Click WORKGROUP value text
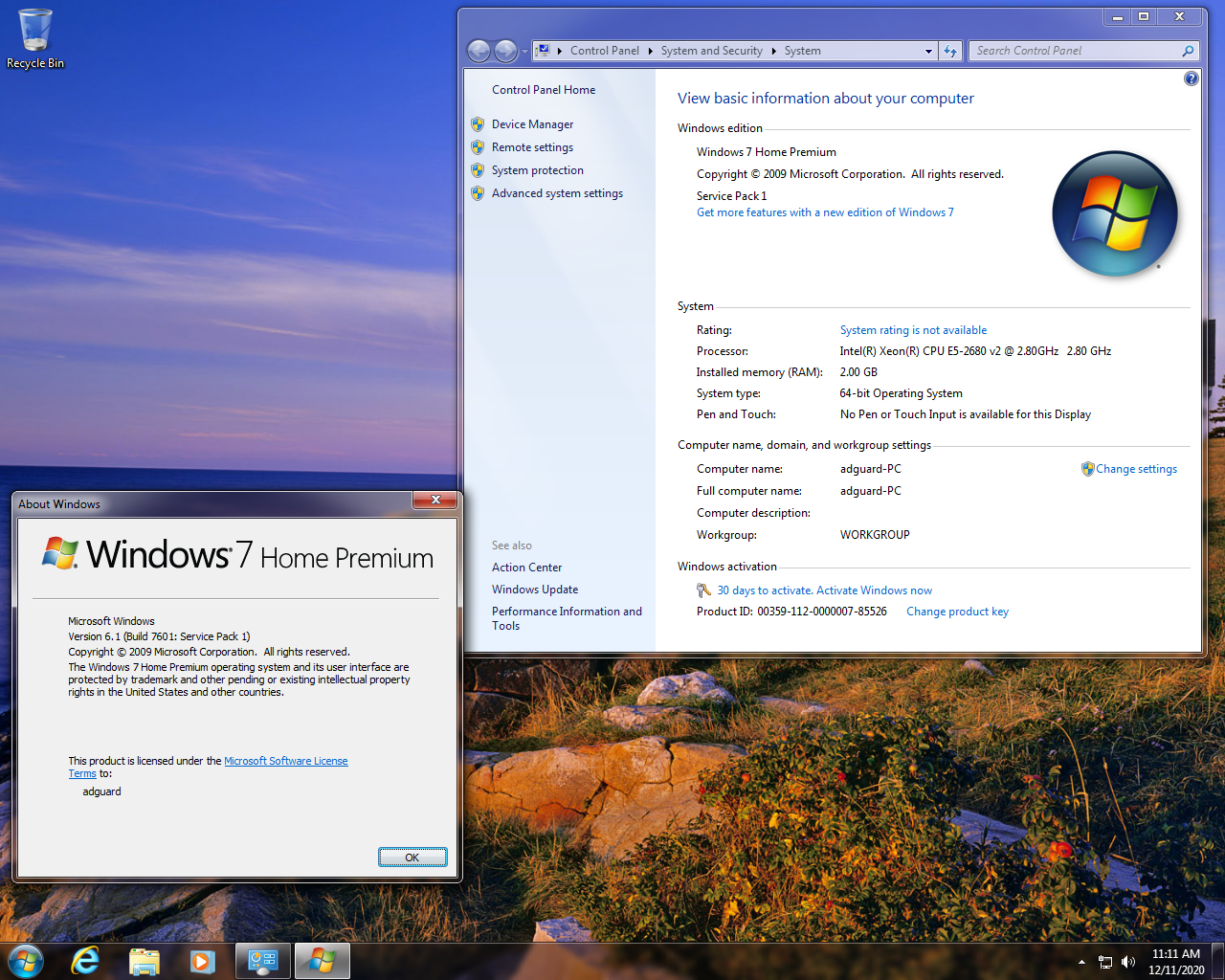This screenshot has width=1225, height=980. 875,535
